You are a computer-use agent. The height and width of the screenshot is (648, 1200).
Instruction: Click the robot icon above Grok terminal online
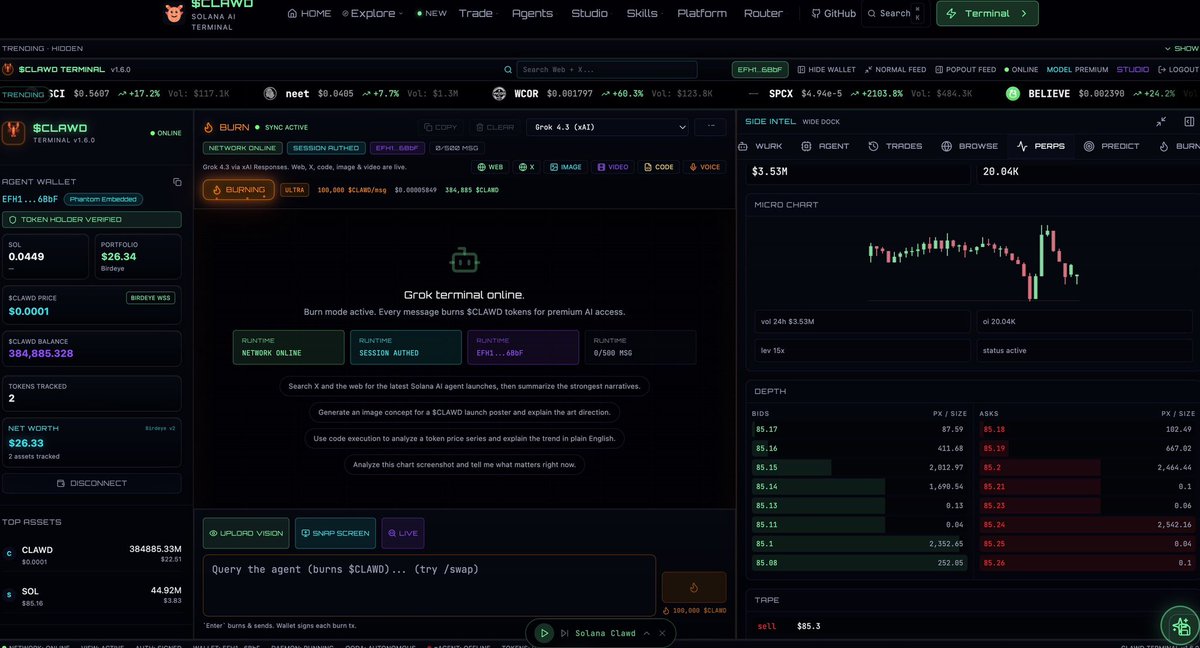[x=464, y=261]
